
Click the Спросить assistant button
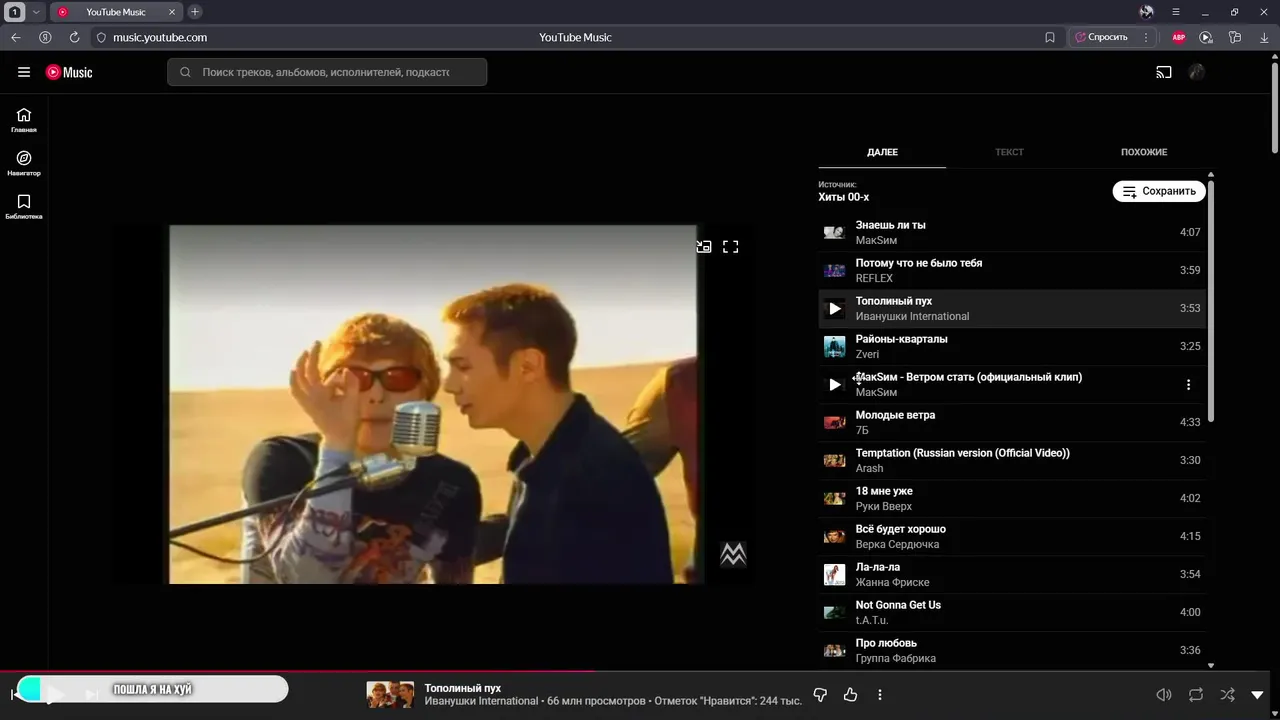(x=1101, y=37)
